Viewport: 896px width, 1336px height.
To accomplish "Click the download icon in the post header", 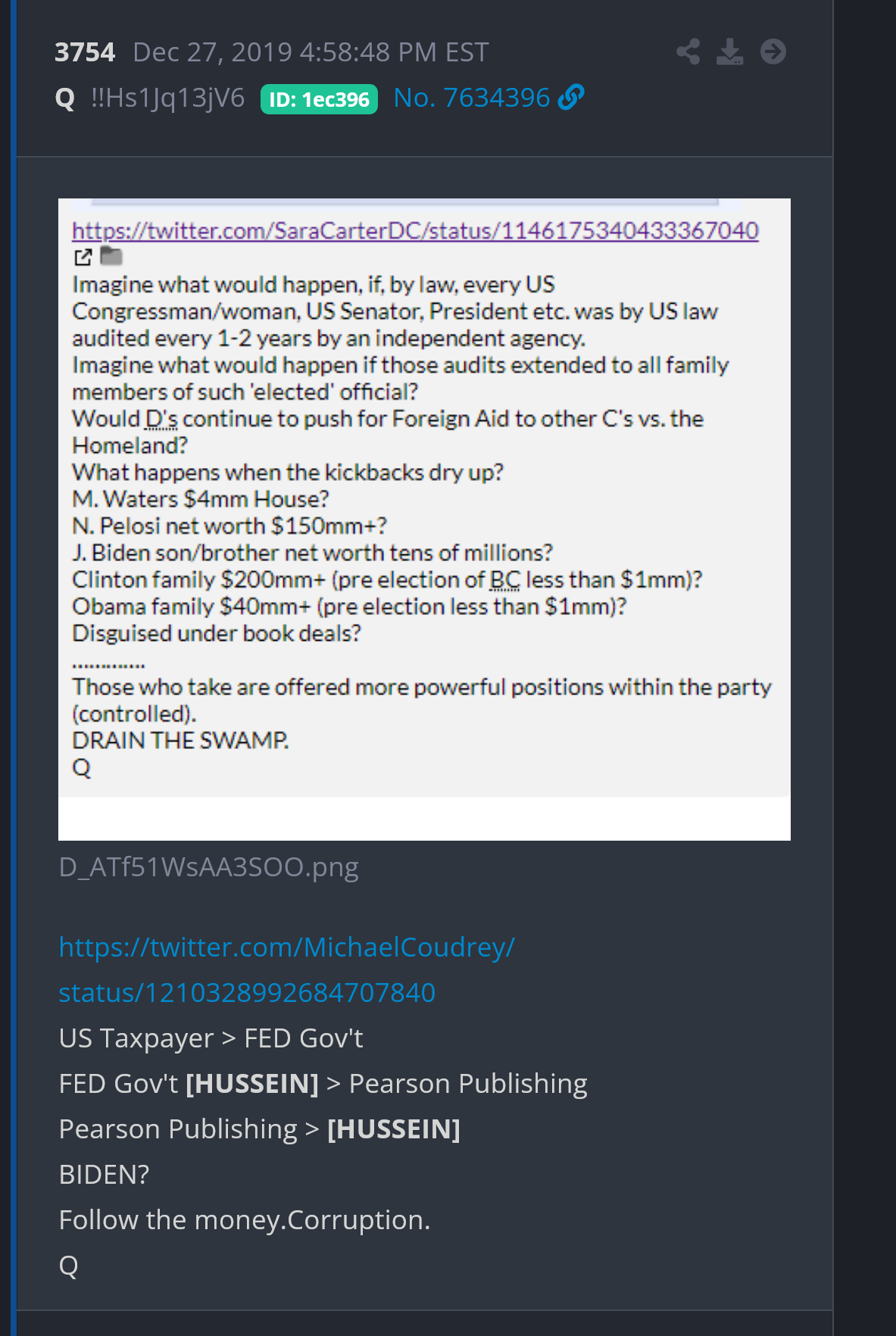I will tap(730, 52).
